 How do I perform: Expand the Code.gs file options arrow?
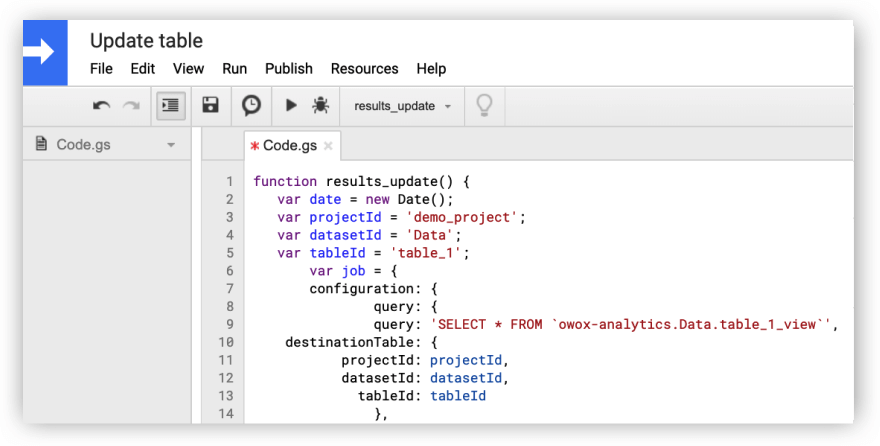pyautogui.click(x=171, y=145)
